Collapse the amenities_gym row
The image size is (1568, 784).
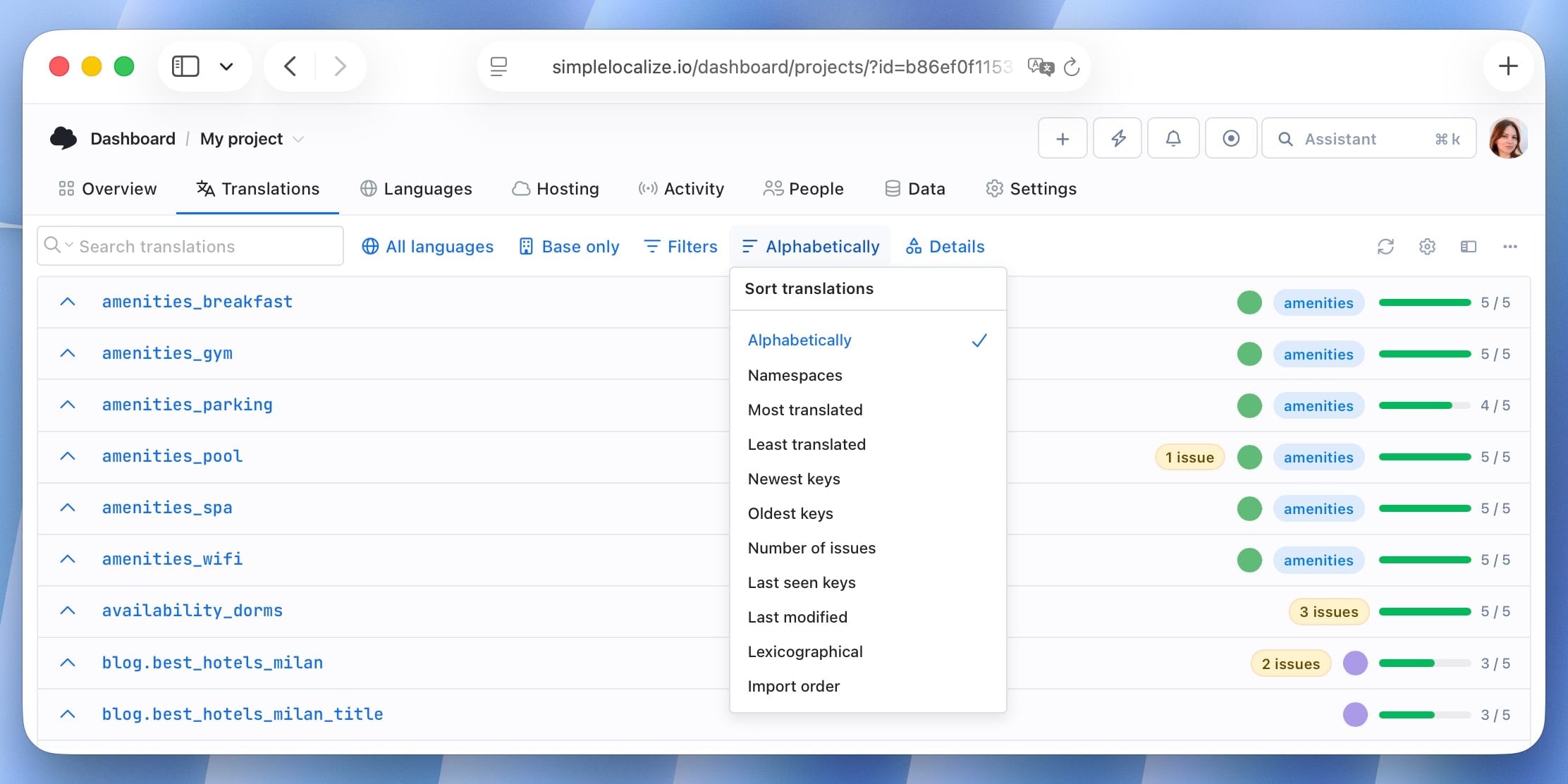(68, 353)
